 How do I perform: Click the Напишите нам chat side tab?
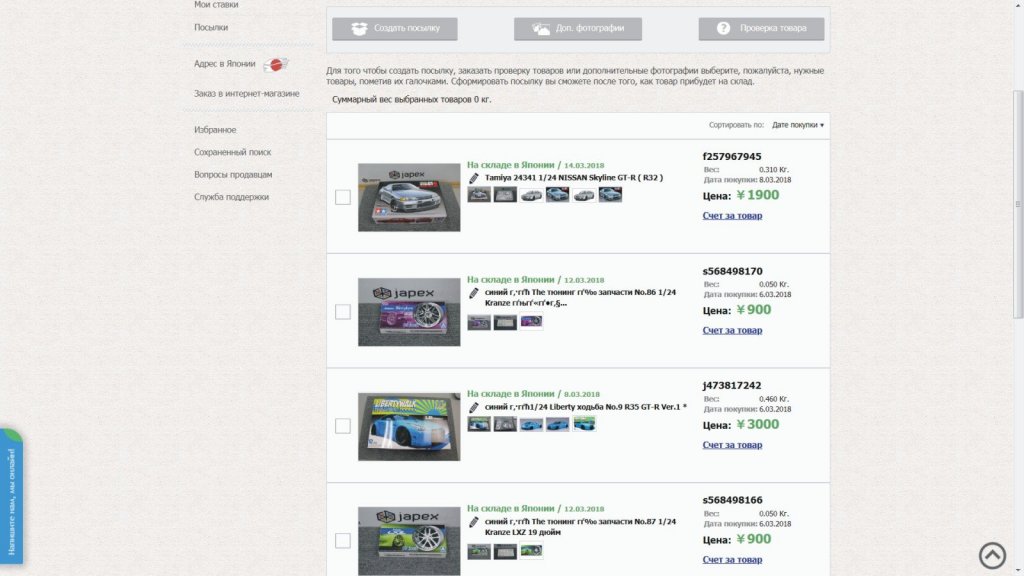tap(12, 497)
